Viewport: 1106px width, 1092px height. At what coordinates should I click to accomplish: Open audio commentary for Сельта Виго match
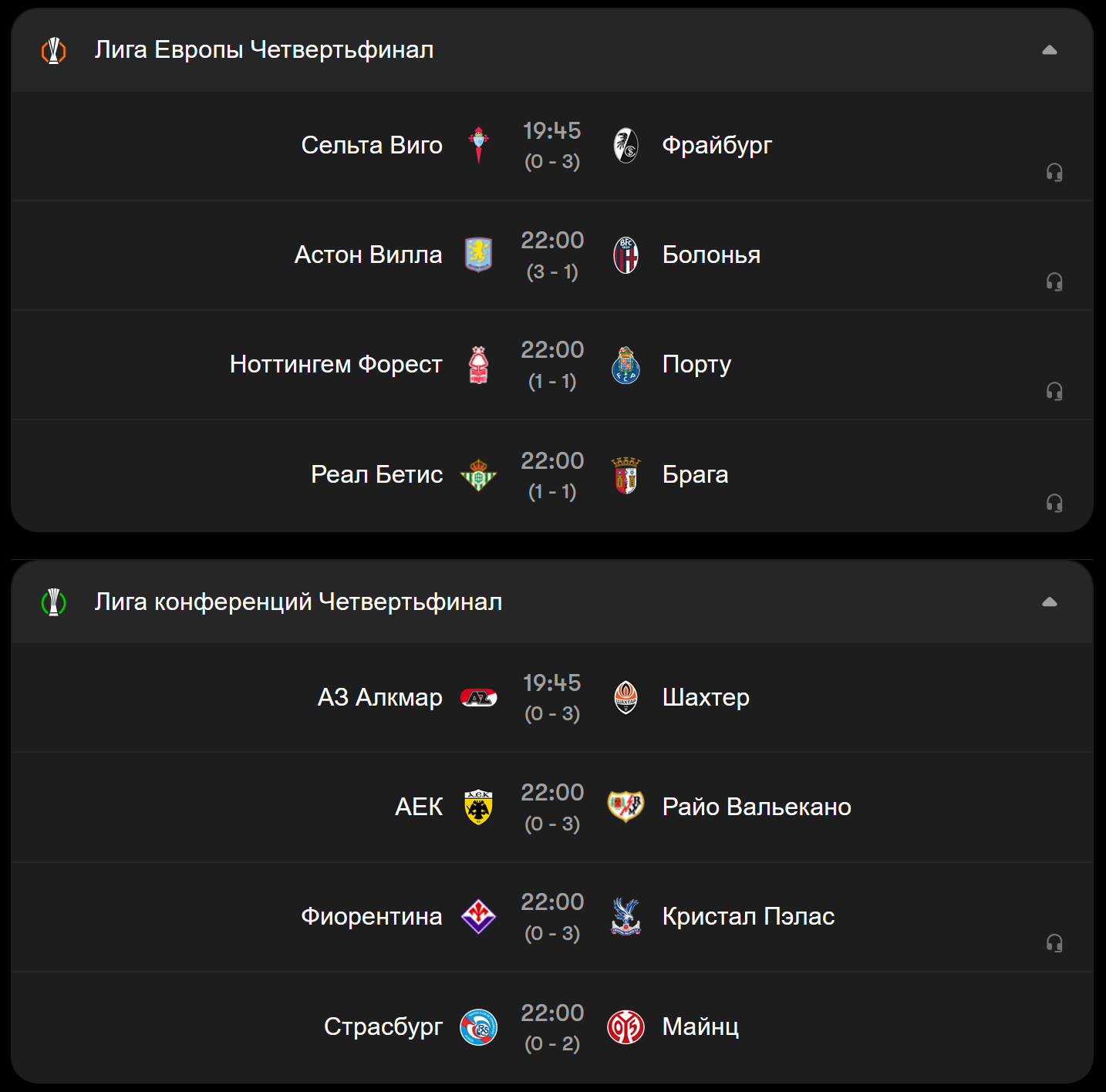(x=1054, y=172)
